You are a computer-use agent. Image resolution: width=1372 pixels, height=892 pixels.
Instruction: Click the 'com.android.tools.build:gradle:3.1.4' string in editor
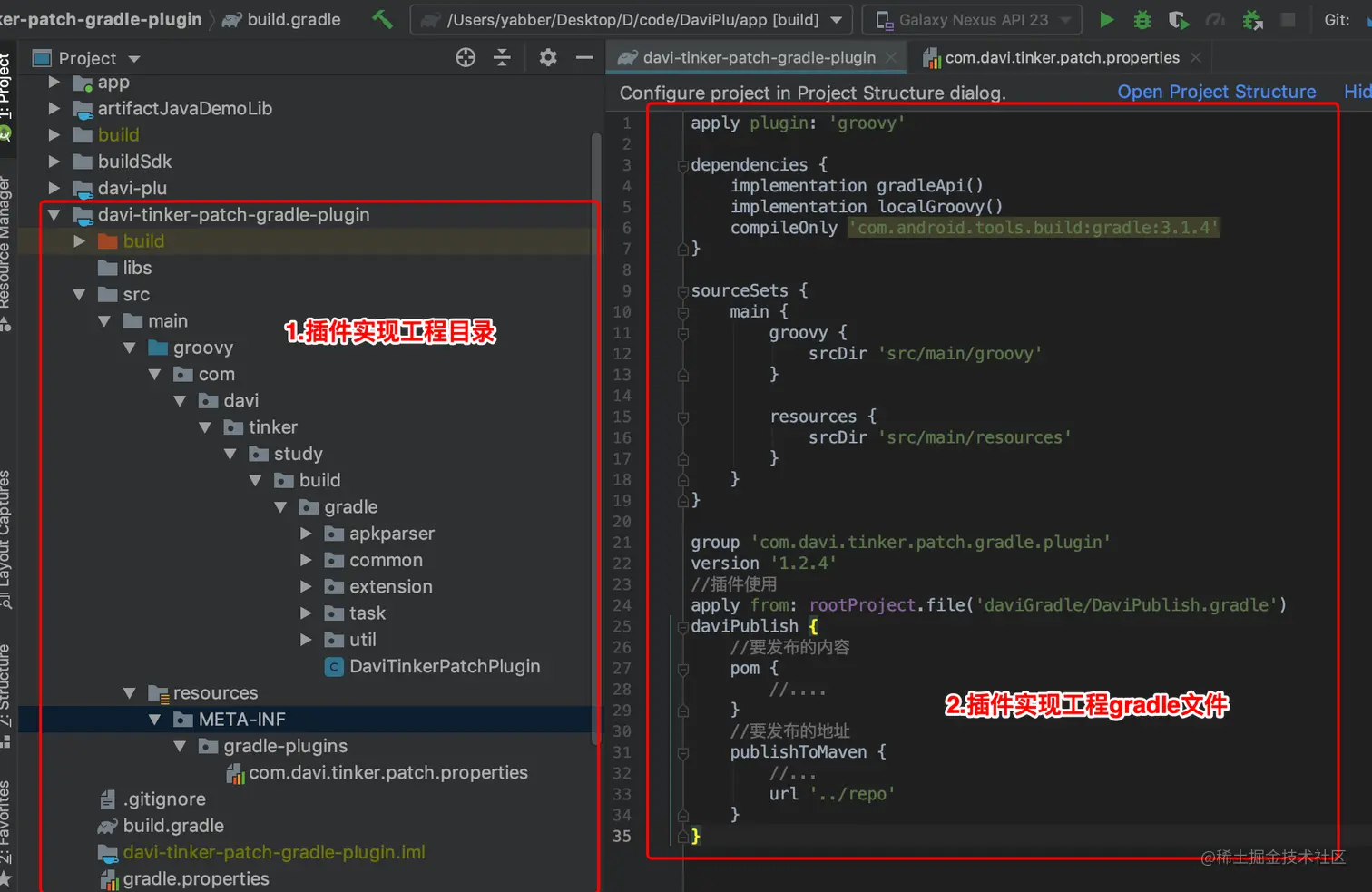point(1034,228)
